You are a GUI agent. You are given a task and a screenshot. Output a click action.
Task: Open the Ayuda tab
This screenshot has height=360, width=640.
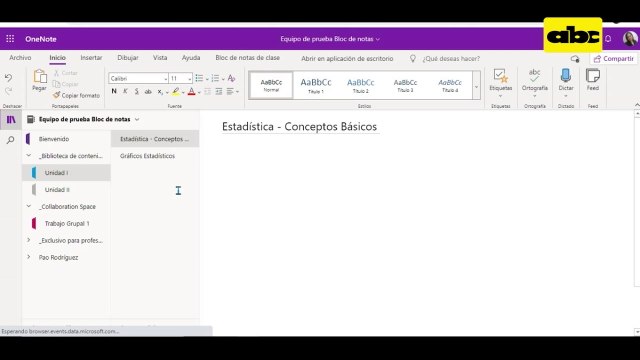tap(191, 58)
